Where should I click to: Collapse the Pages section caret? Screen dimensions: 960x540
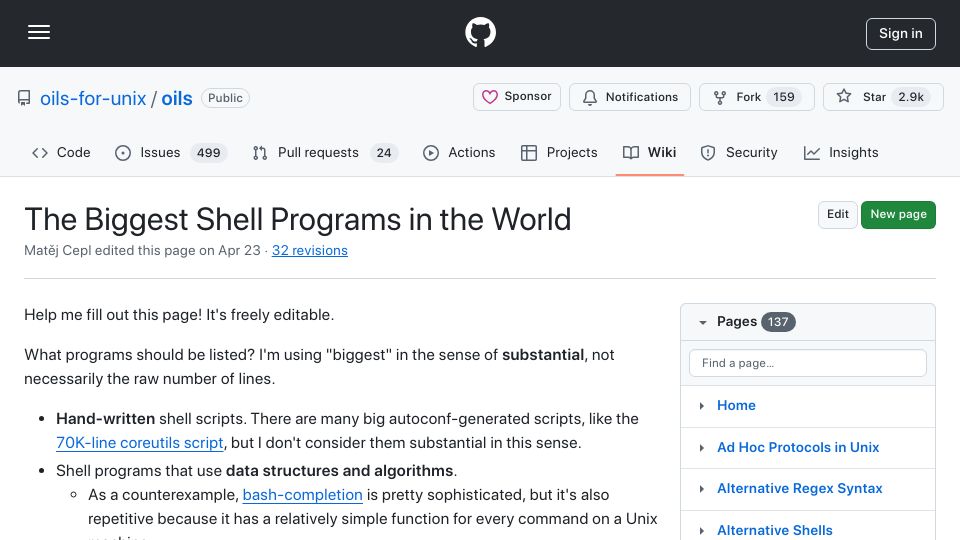coord(703,322)
